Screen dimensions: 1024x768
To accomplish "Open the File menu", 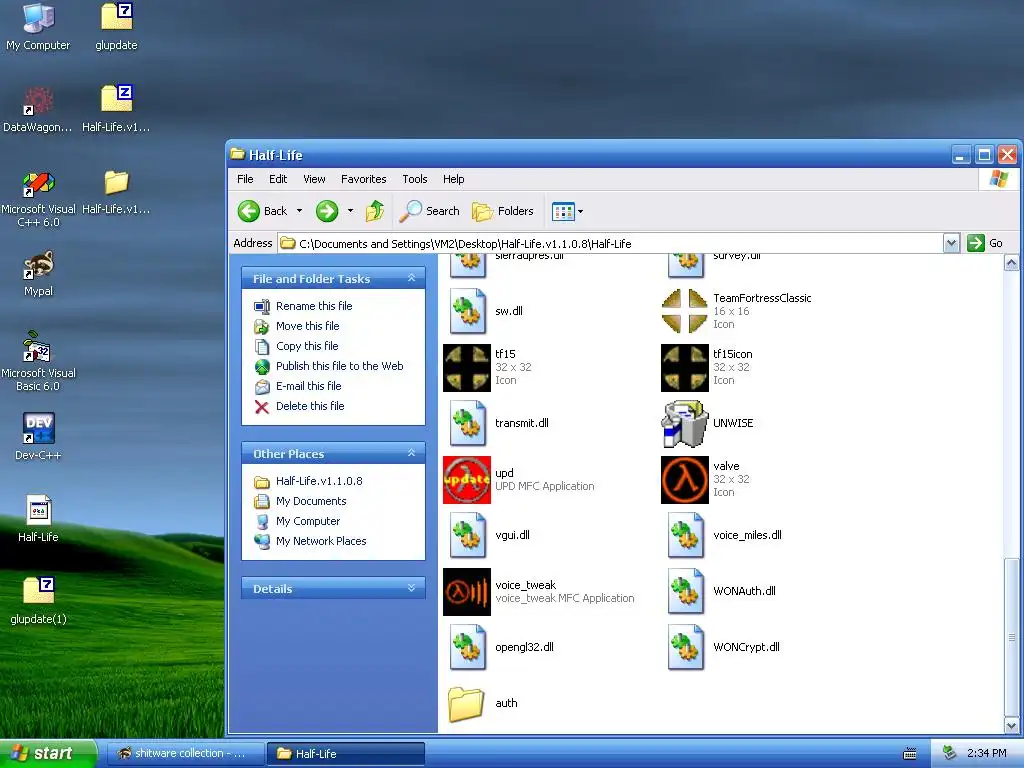I will (245, 179).
